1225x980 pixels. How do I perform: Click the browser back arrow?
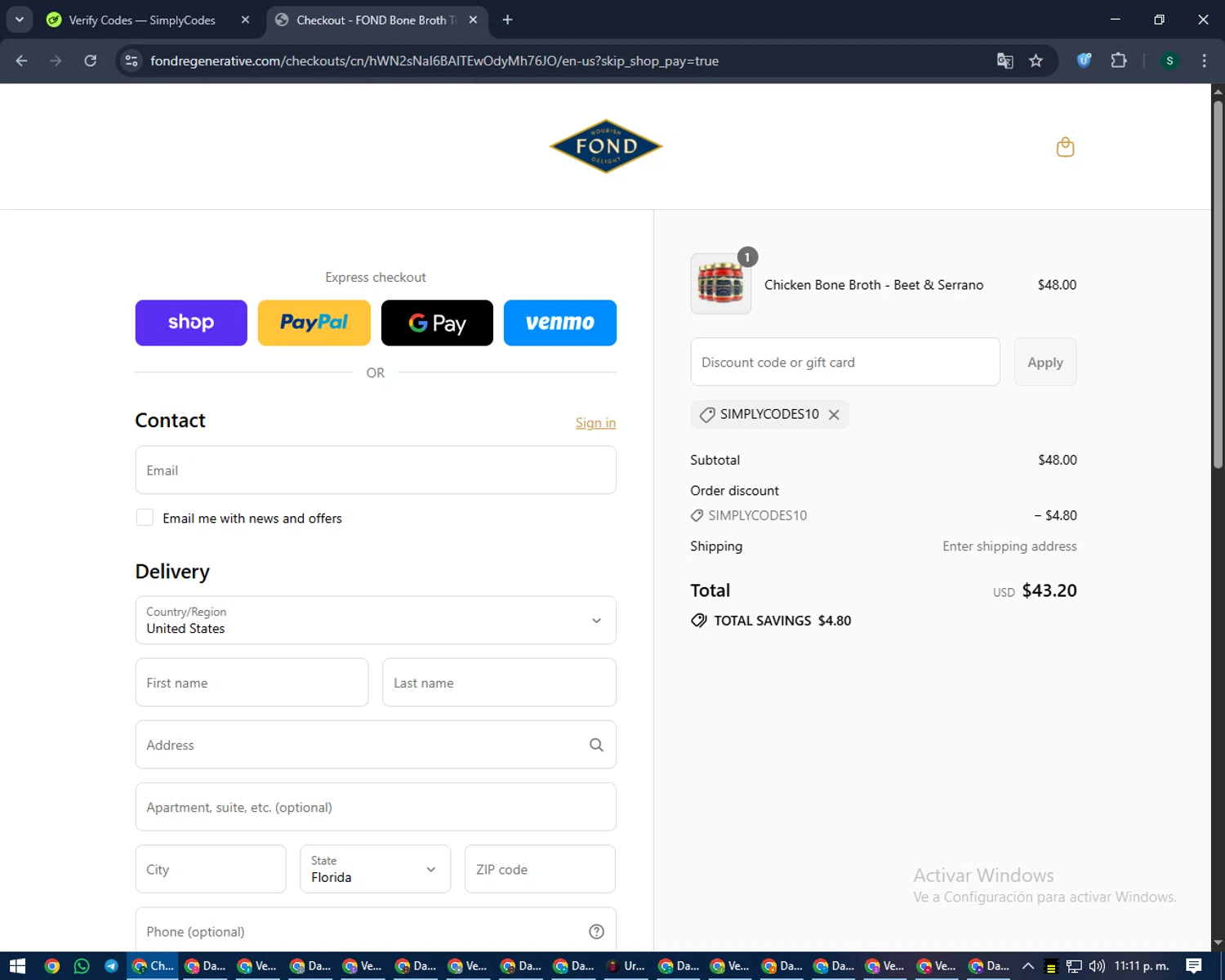pyautogui.click(x=22, y=60)
